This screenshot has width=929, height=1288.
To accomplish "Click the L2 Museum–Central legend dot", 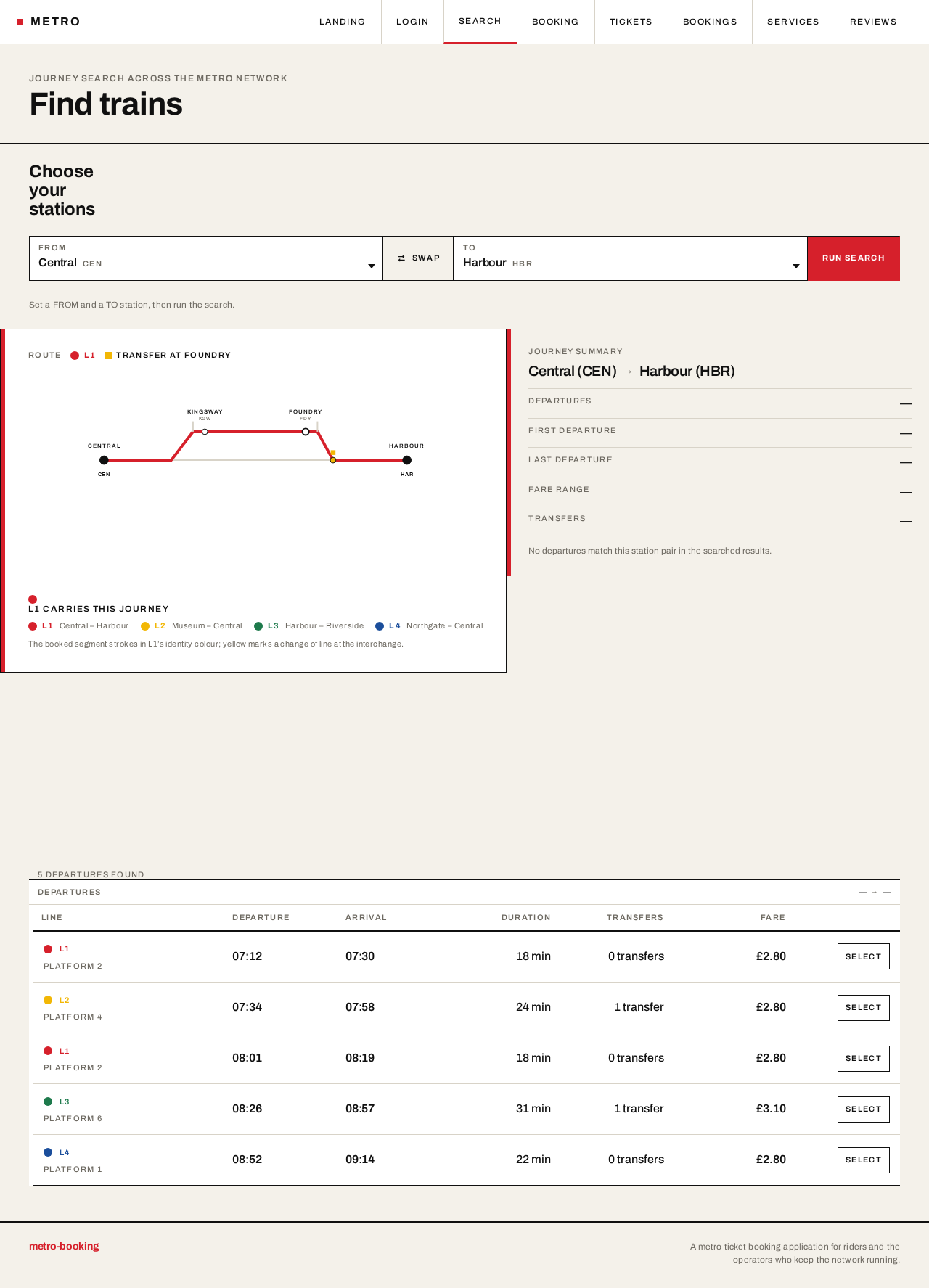I will click(145, 626).
